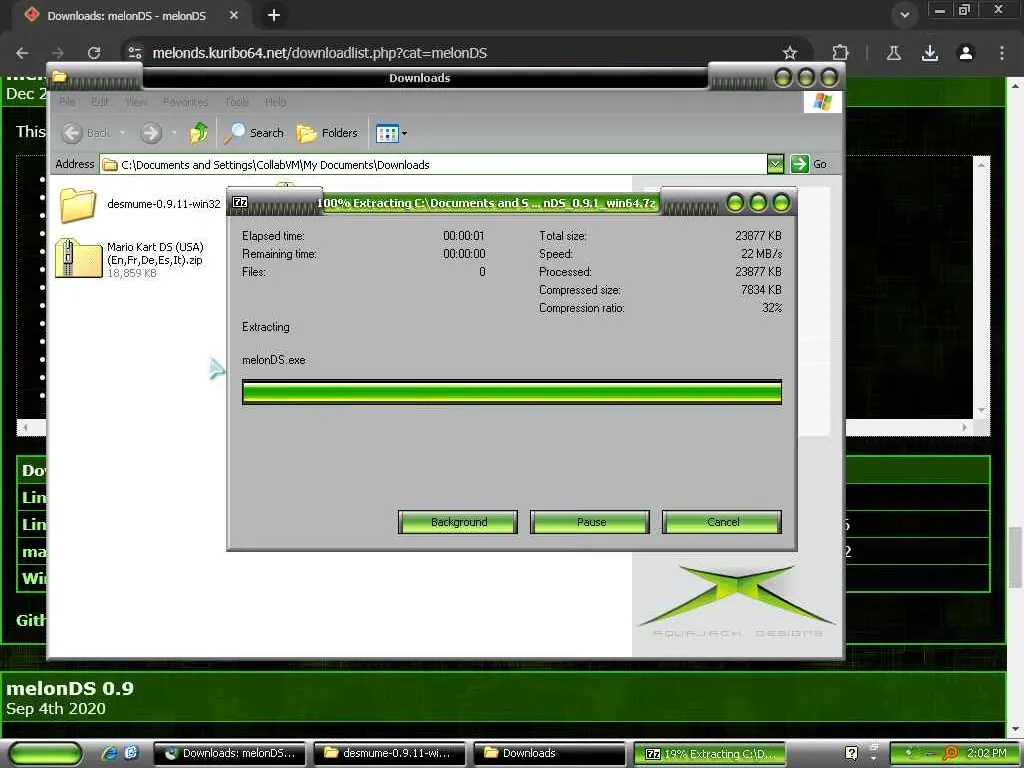Open the Edit menu in the explorer

click(100, 102)
